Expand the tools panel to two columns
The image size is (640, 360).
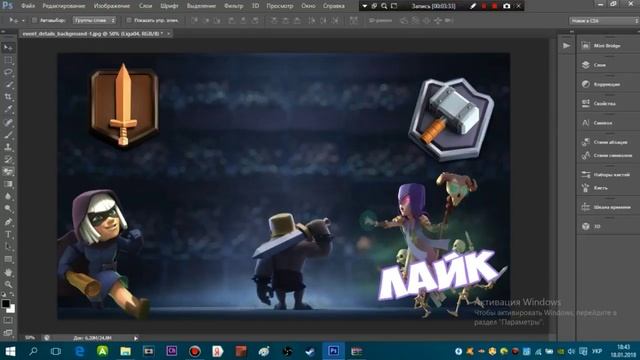tap(3, 31)
